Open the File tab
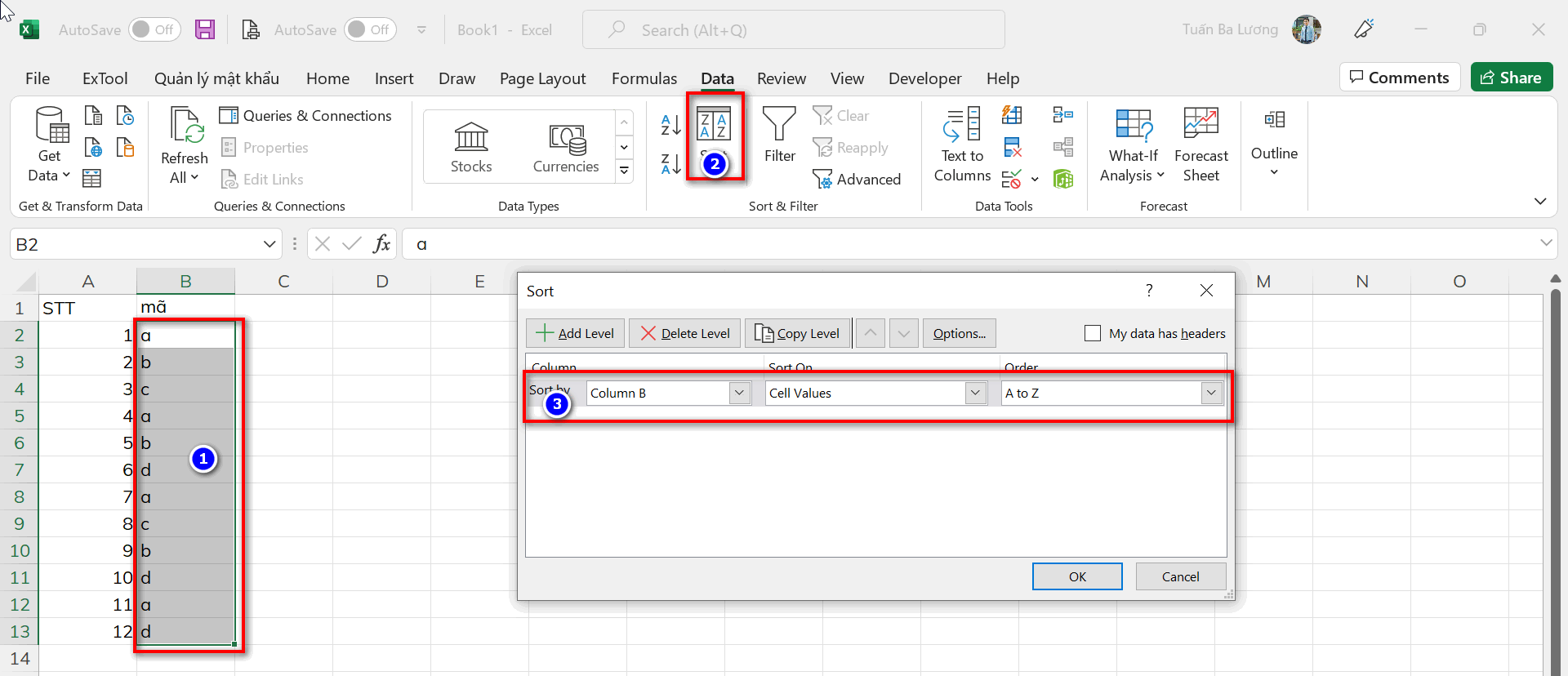Viewport: 1568px width, 676px height. click(38, 78)
